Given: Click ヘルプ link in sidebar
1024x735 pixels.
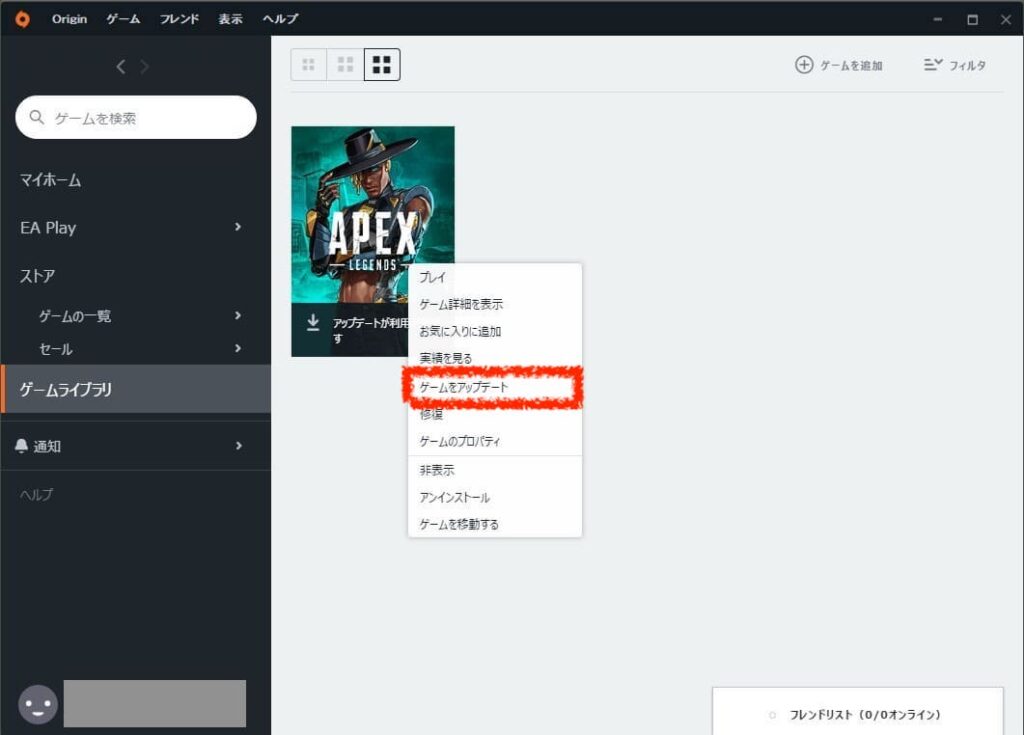Looking at the screenshot, I should (x=36, y=495).
